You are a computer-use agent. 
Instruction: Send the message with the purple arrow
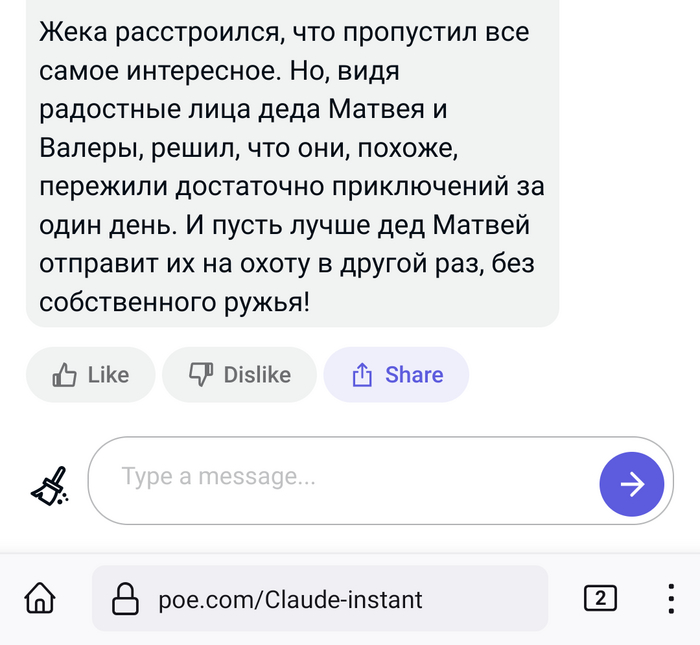[631, 485]
